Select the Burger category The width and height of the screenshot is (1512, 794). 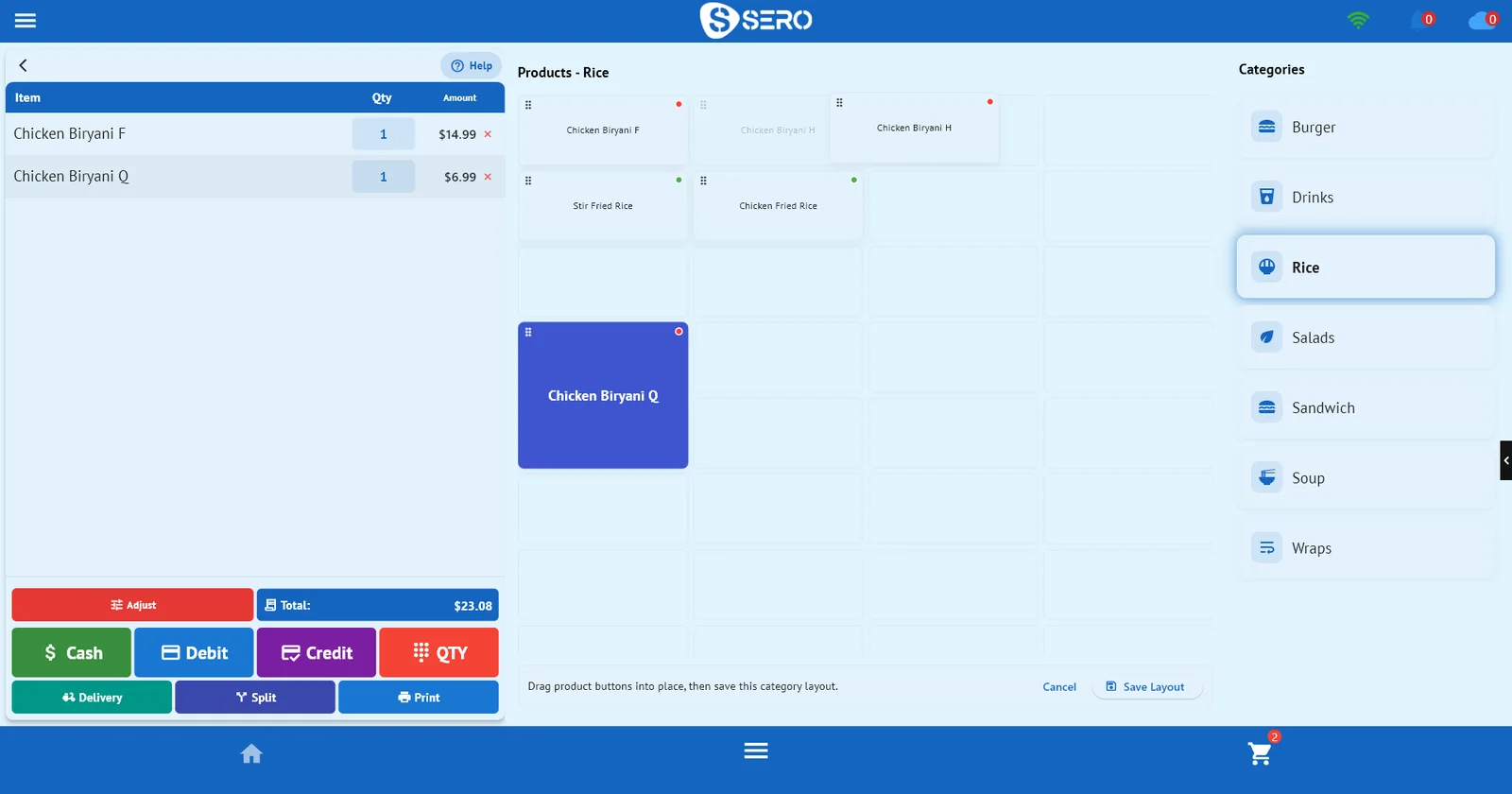pos(1366,127)
